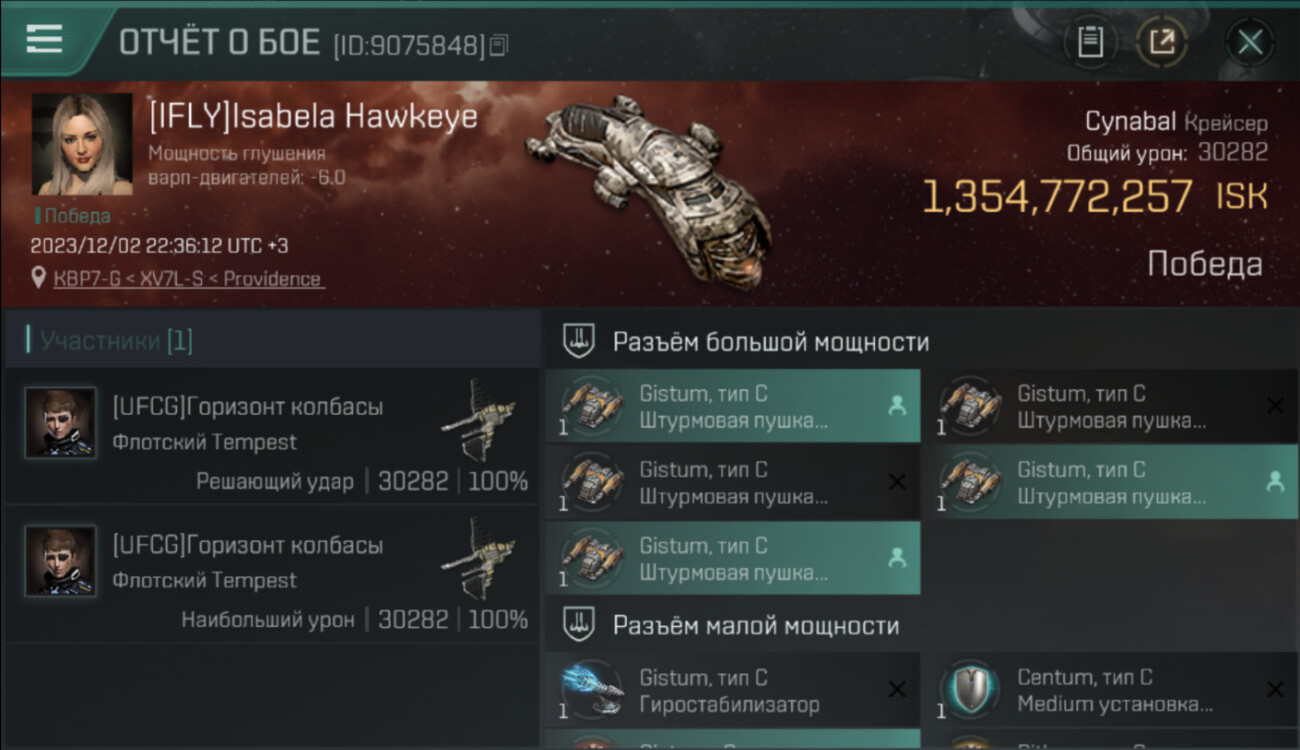Screen dimensions: 1300x750
Task: Click the high power slot header icon
Action: pyautogui.click(x=578, y=341)
